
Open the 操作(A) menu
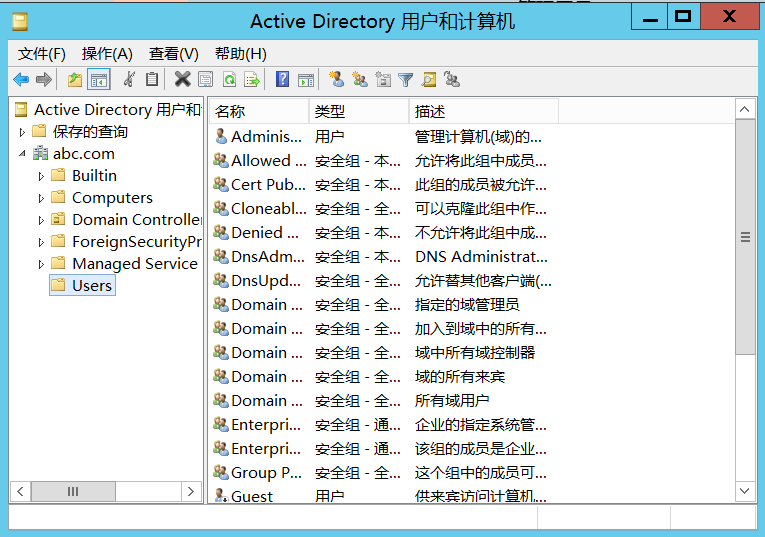click(x=107, y=54)
